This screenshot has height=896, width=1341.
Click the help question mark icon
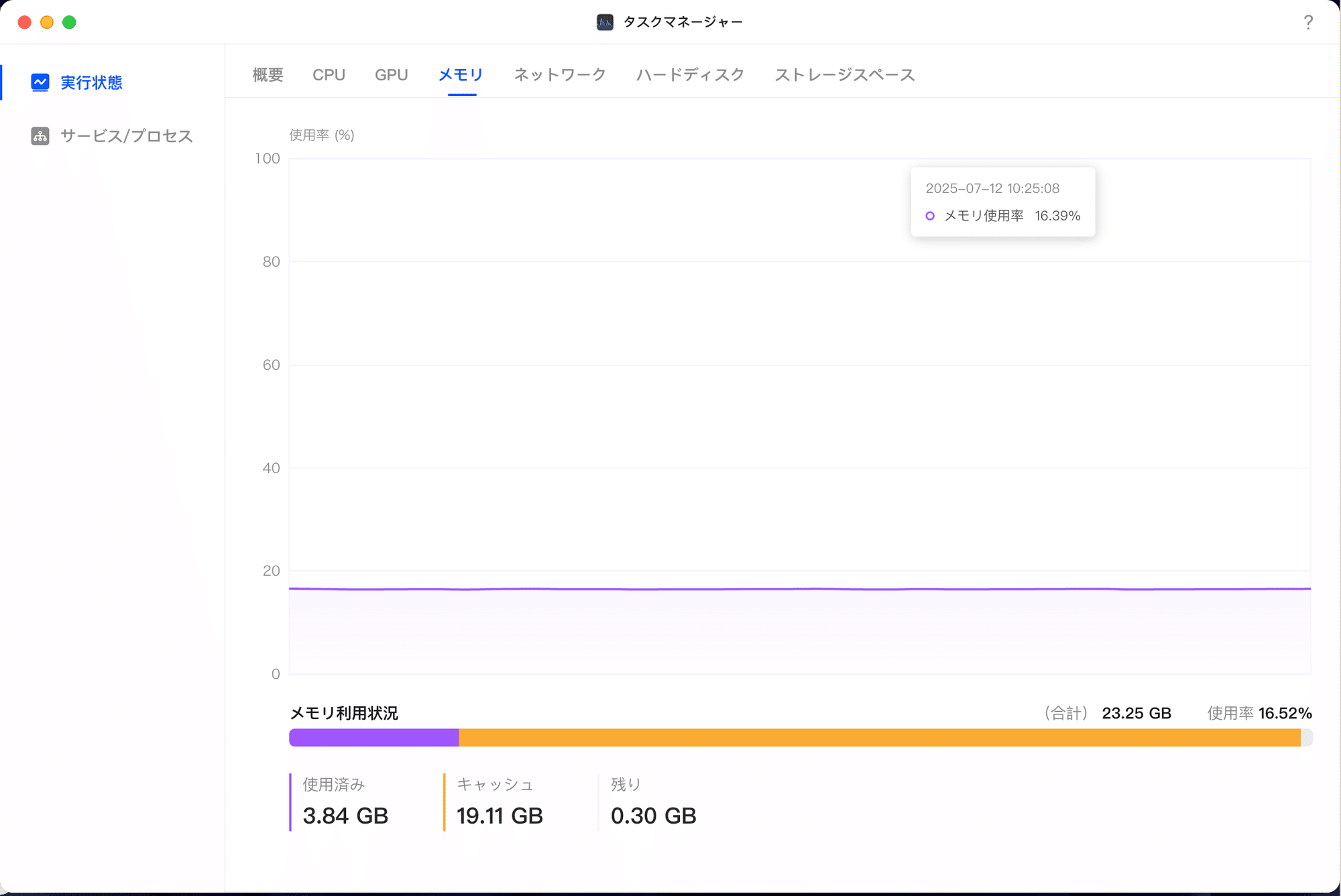(x=1307, y=21)
